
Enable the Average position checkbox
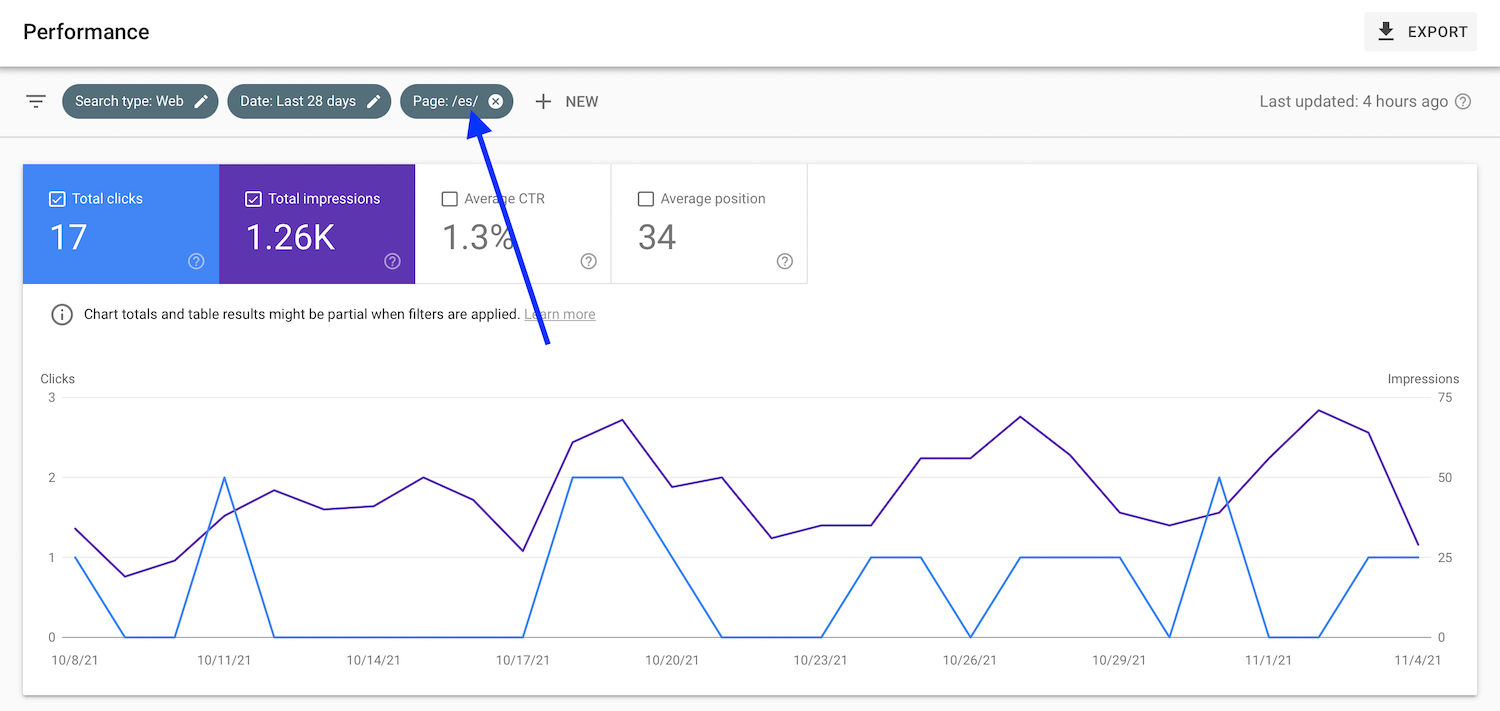pos(645,199)
